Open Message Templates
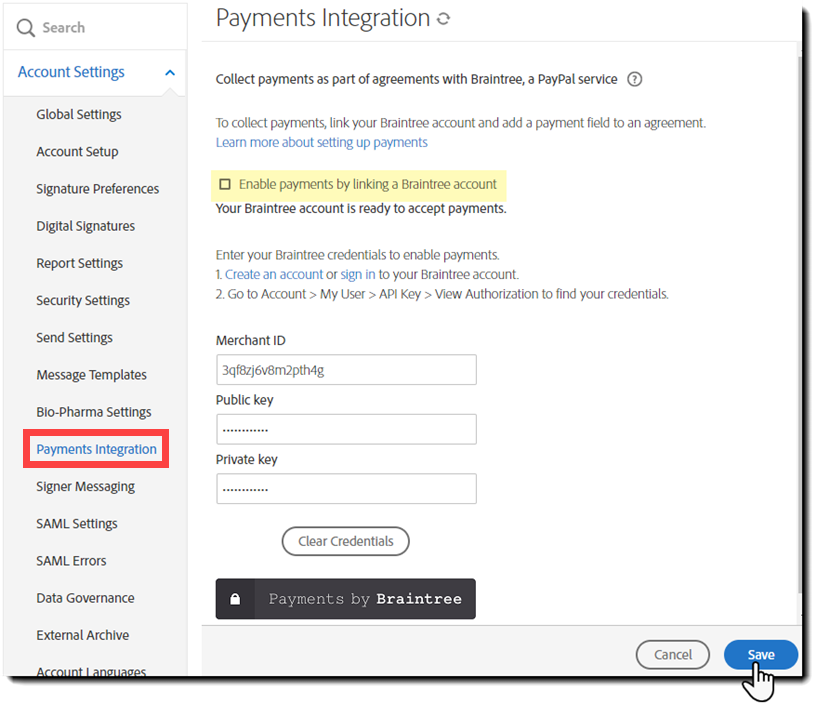 pos(92,375)
